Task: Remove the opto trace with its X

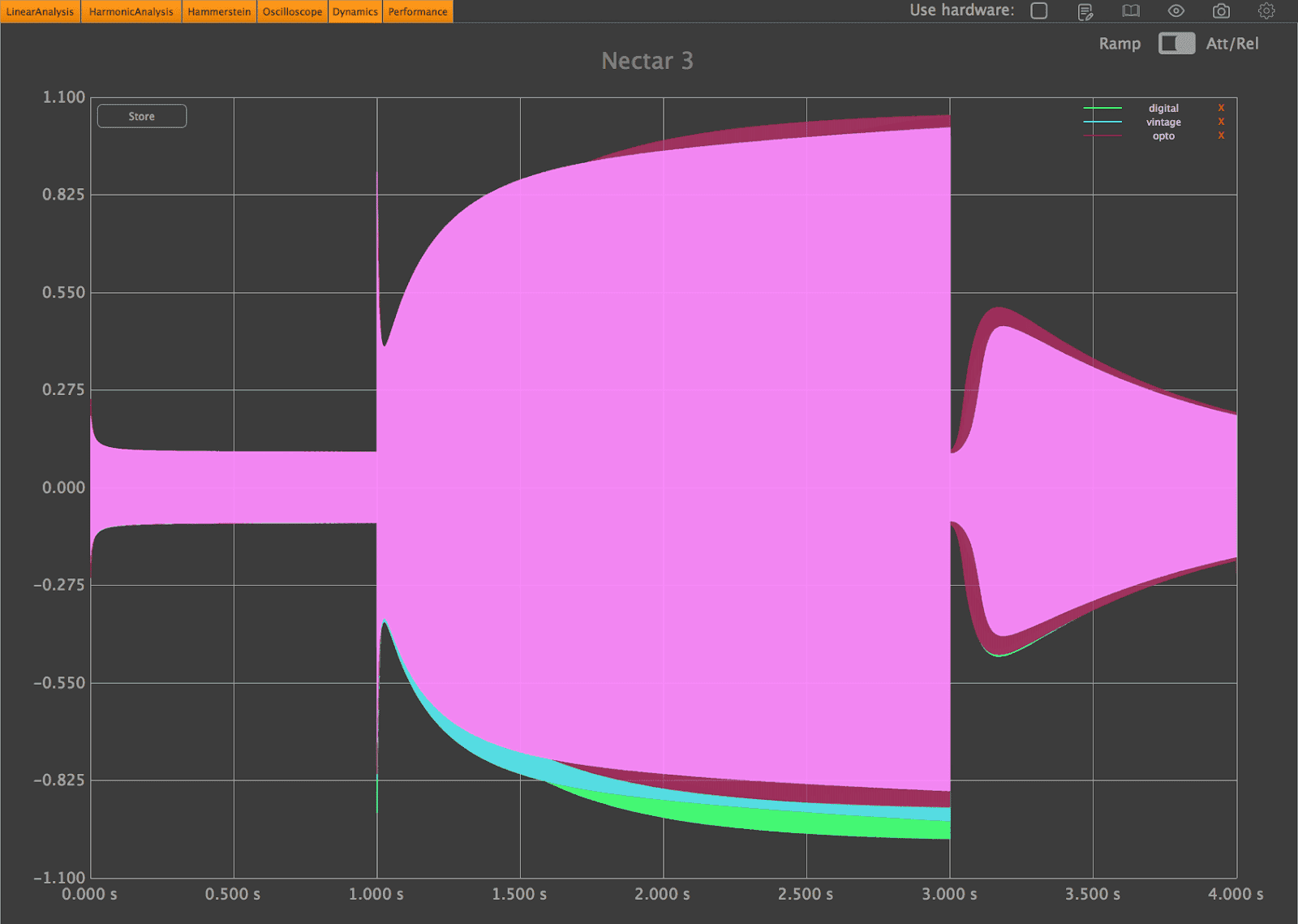Action: click(1221, 135)
